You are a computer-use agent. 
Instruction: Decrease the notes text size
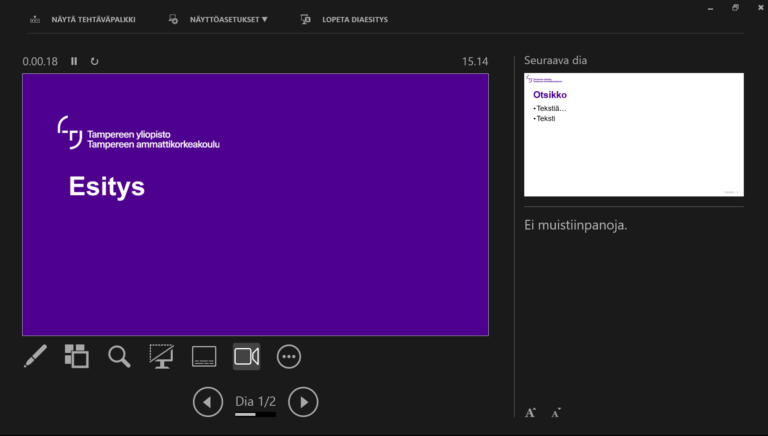click(x=556, y=412)
